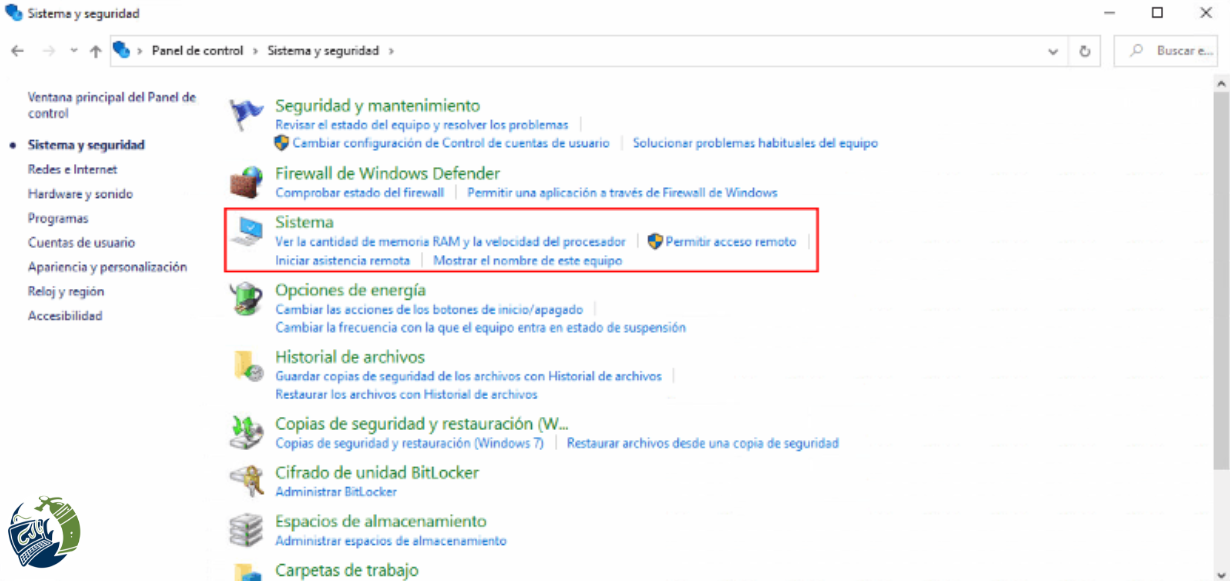Click the Cifrado de unidad BitLocker key icon

click(x=246, y=482)
